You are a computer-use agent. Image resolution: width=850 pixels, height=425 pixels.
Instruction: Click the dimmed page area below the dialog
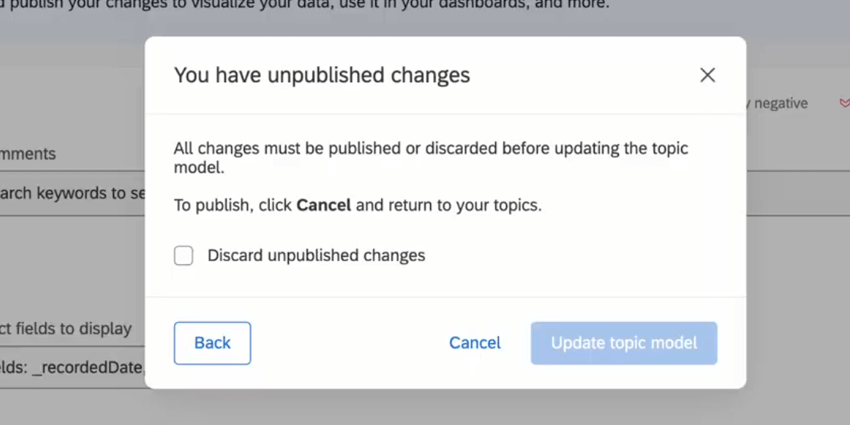(440, 407)
